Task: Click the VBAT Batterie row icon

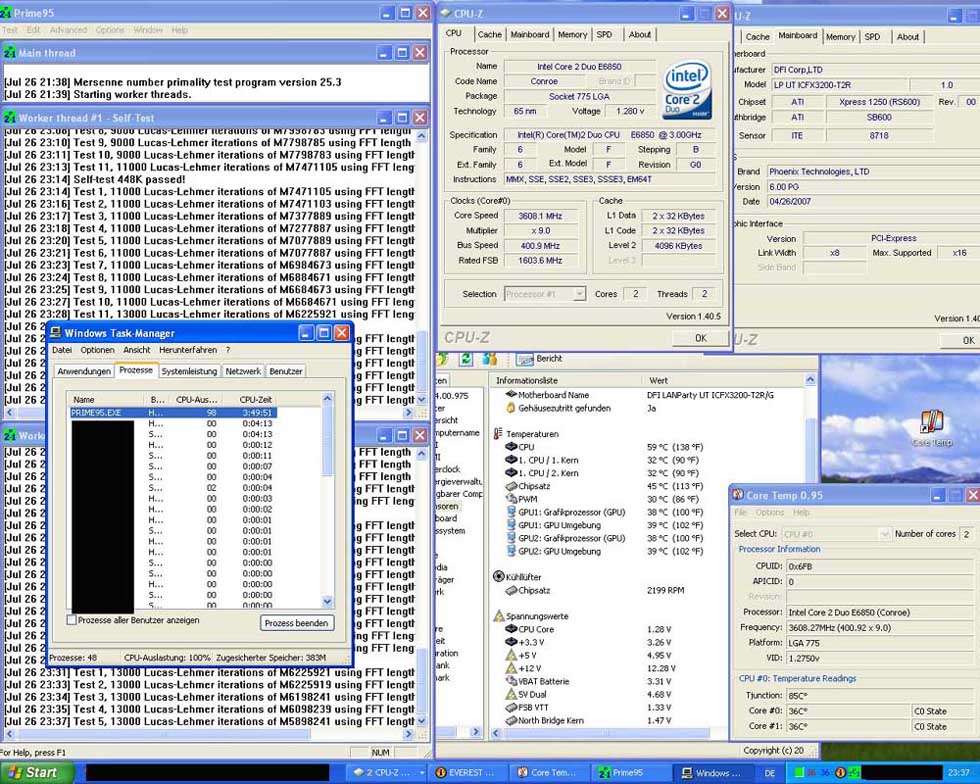Action: [511, 681]
